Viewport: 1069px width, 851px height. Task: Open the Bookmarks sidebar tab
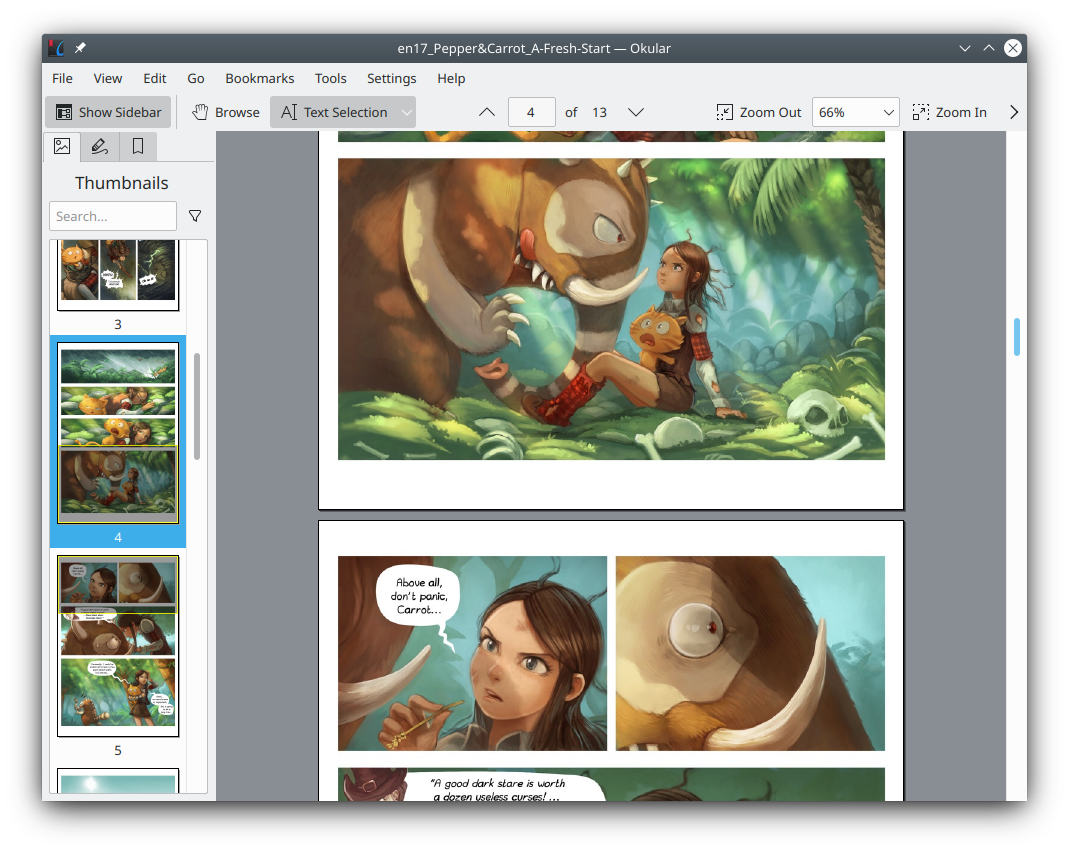(137, 146)
